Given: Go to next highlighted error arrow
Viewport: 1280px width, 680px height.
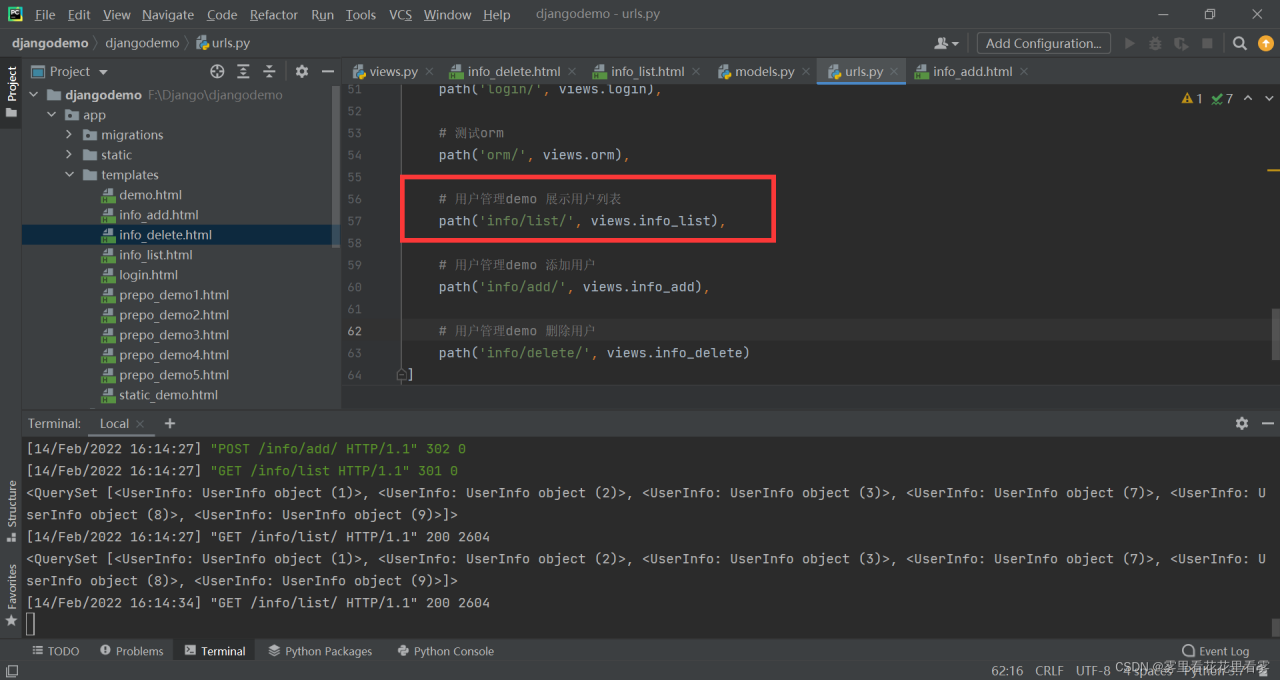Looking at the screenshot, I should coord(1268,98).
